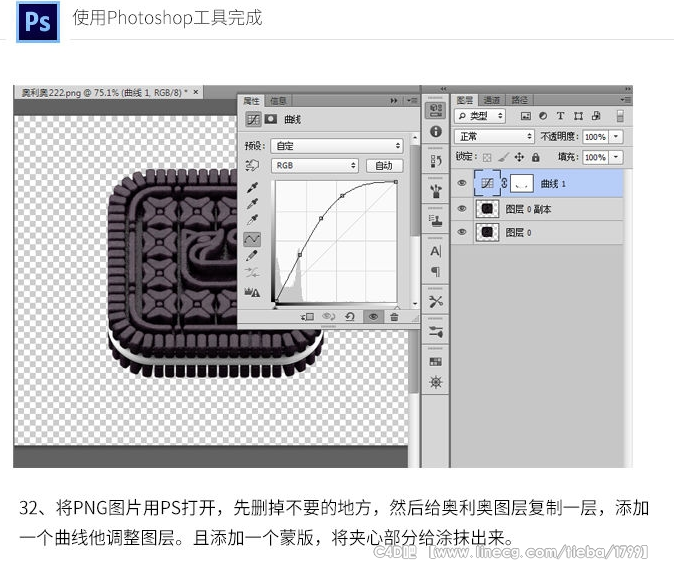This screenshot has height=569, width=674.
Task: Open the Character panel icon in dock
Action: pos(436,251)
